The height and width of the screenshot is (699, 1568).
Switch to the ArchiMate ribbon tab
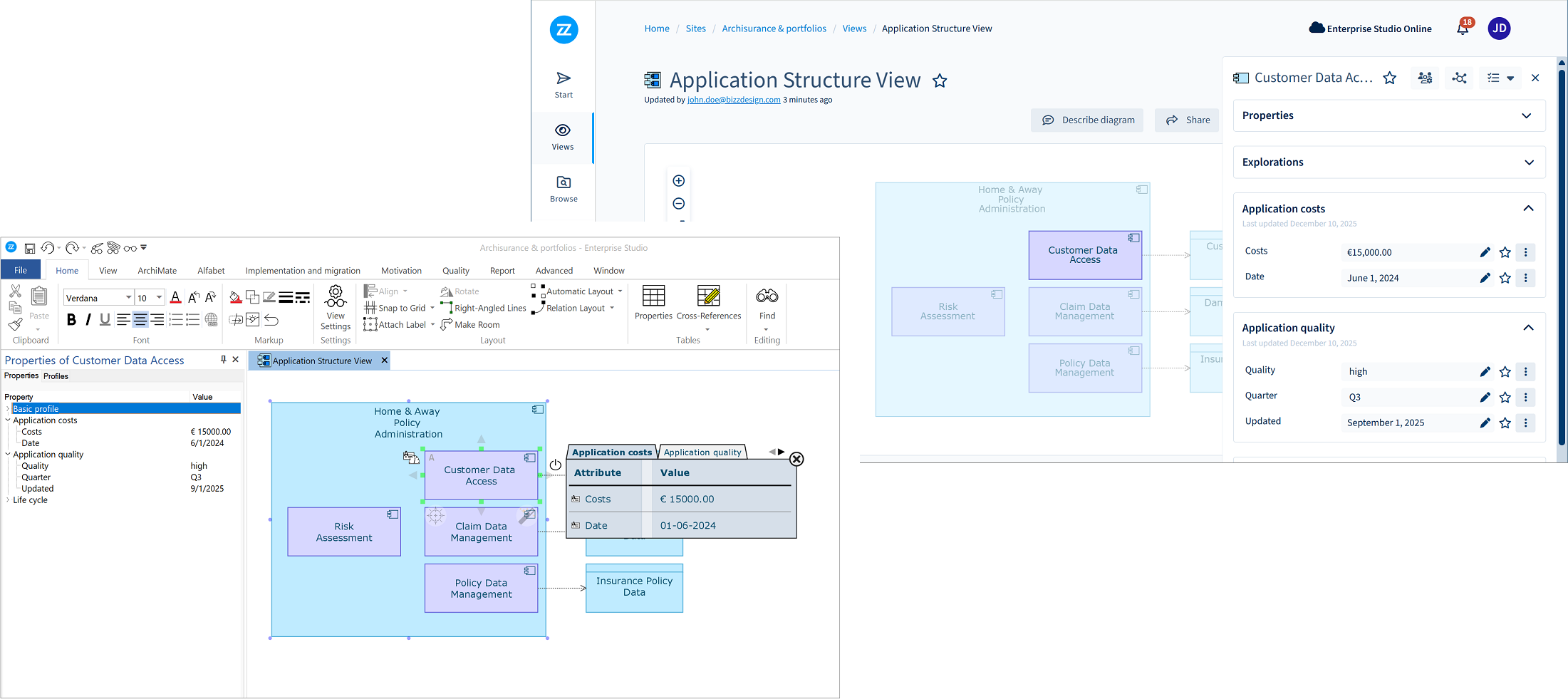(x=157, y=271)
